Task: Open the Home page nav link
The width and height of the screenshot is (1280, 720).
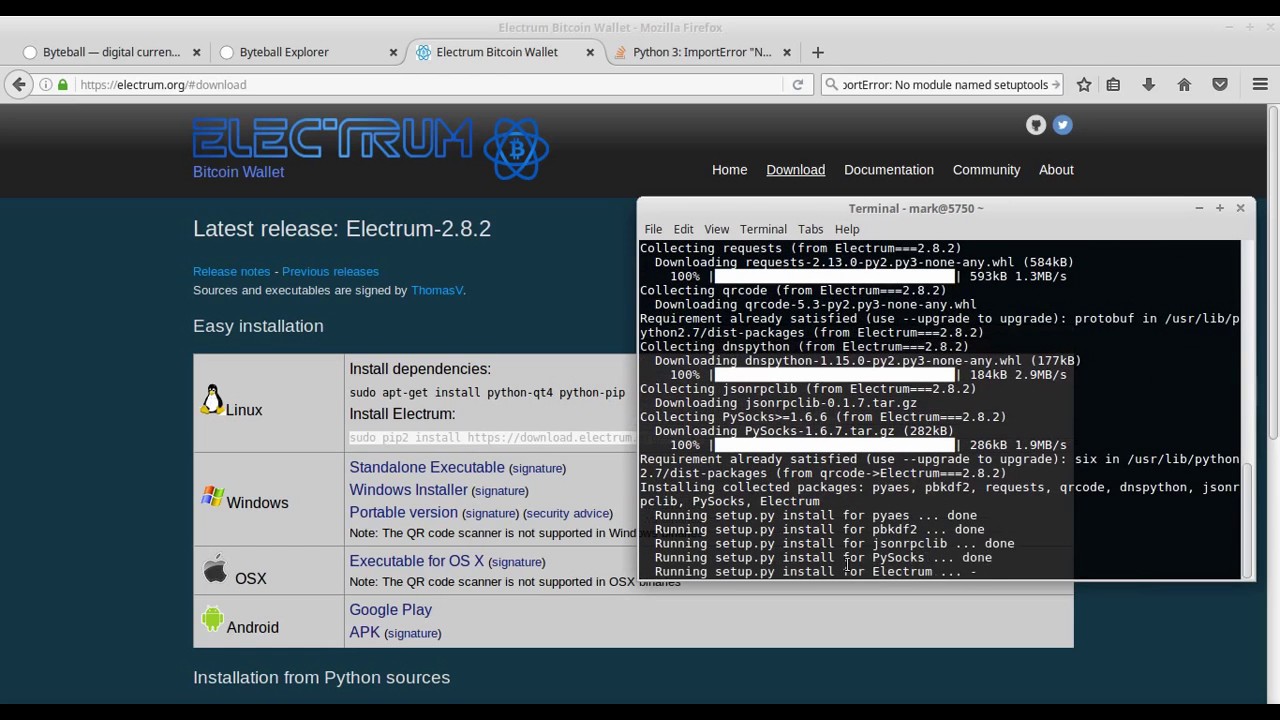Action: (729, 170)
